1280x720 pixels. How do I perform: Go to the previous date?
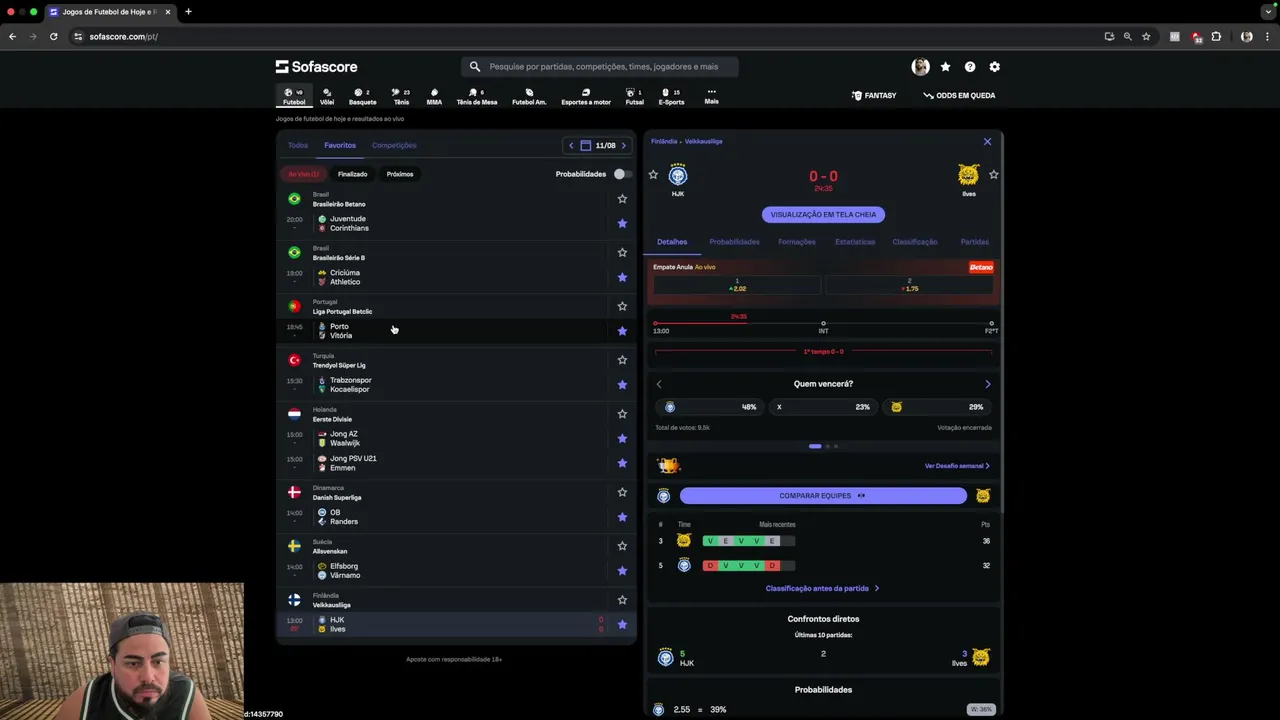[571, 146]
